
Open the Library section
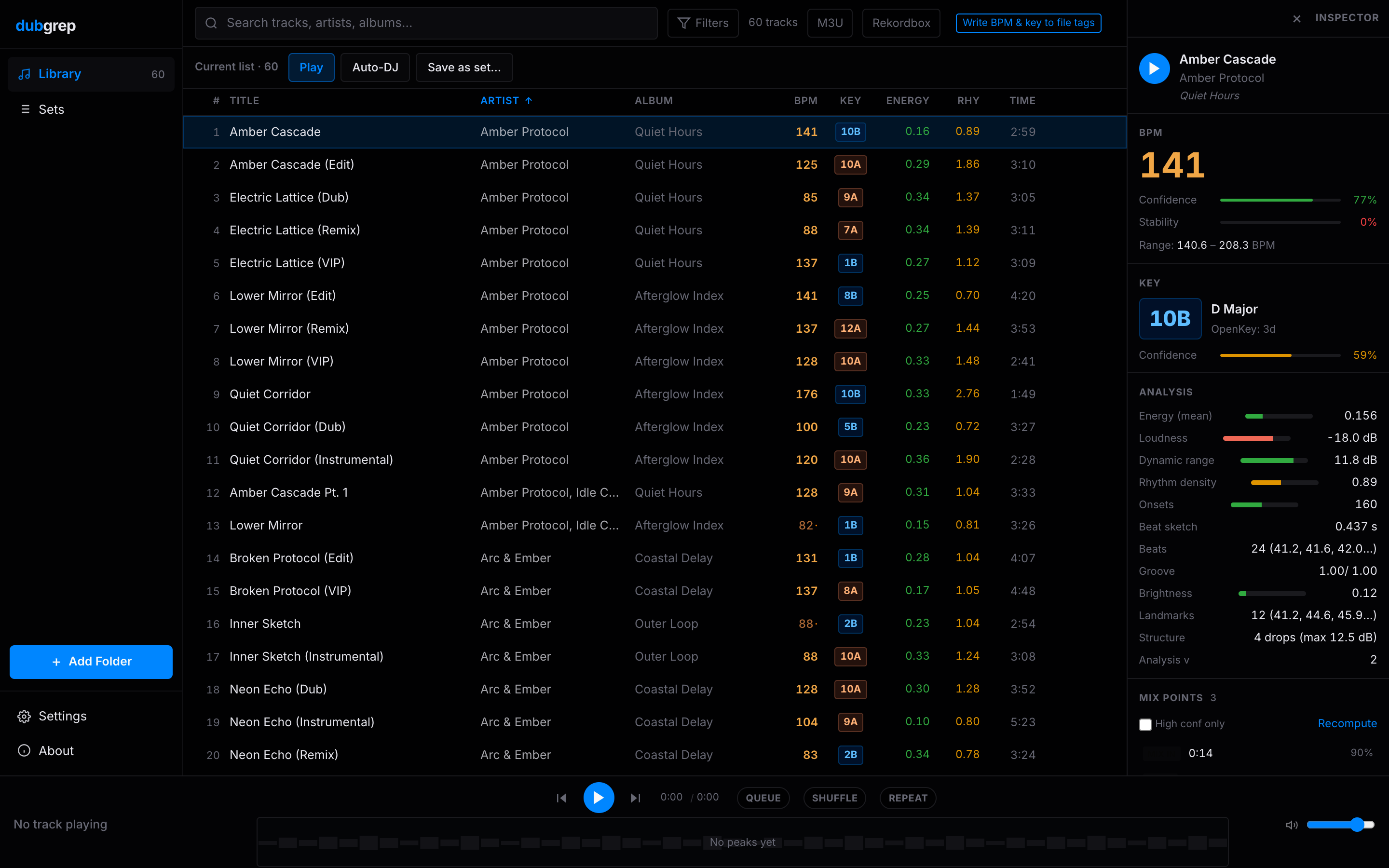tap(91, 74)
